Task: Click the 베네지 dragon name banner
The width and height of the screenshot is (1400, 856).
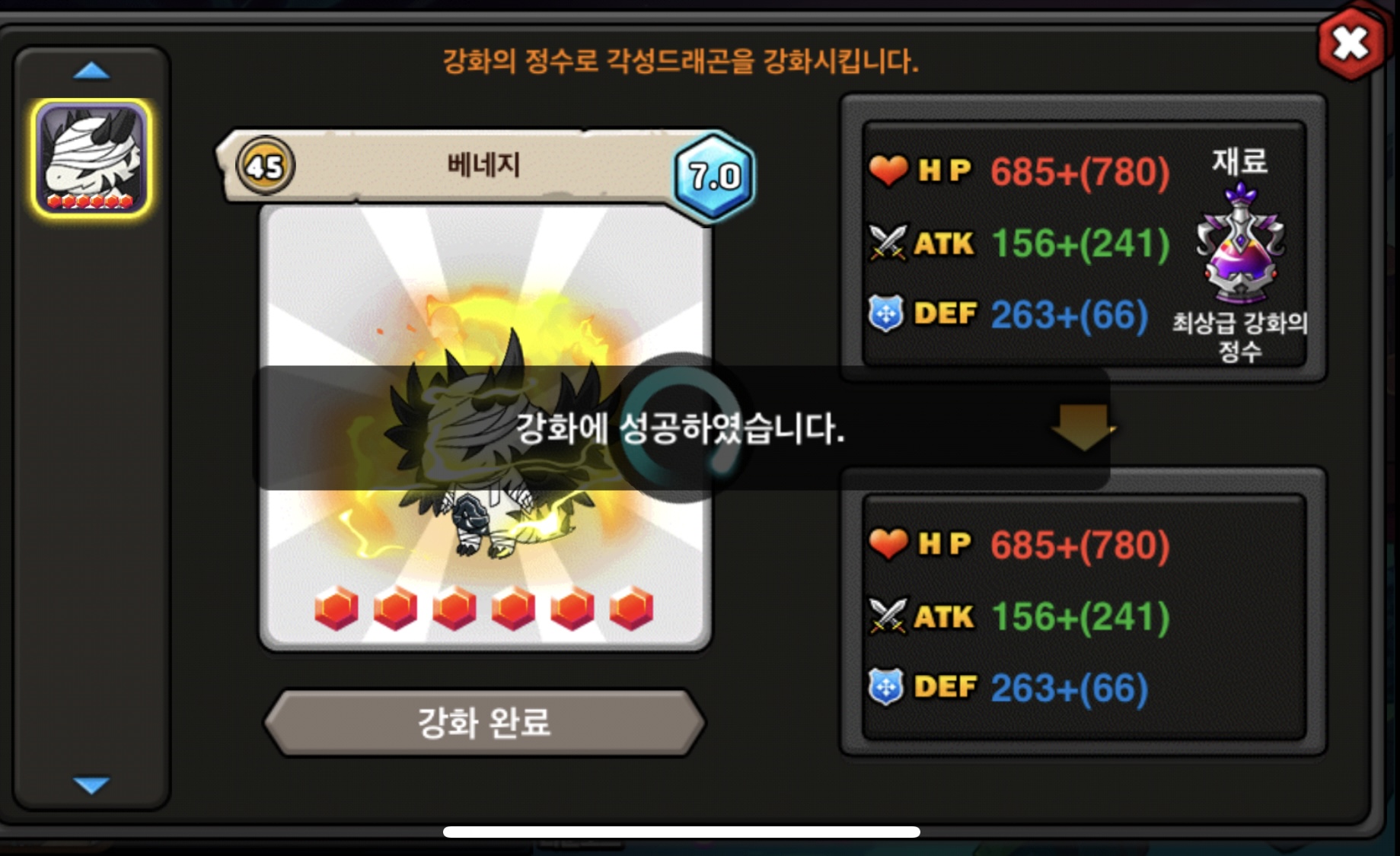Action: [x=483, y=166]
